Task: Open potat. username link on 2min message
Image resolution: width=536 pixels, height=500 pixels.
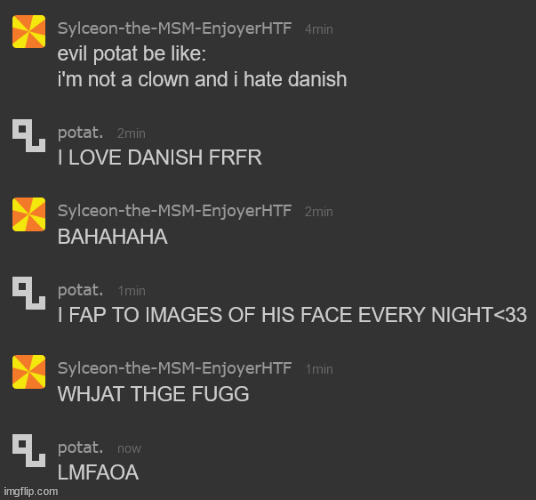Action: point(80,133)
